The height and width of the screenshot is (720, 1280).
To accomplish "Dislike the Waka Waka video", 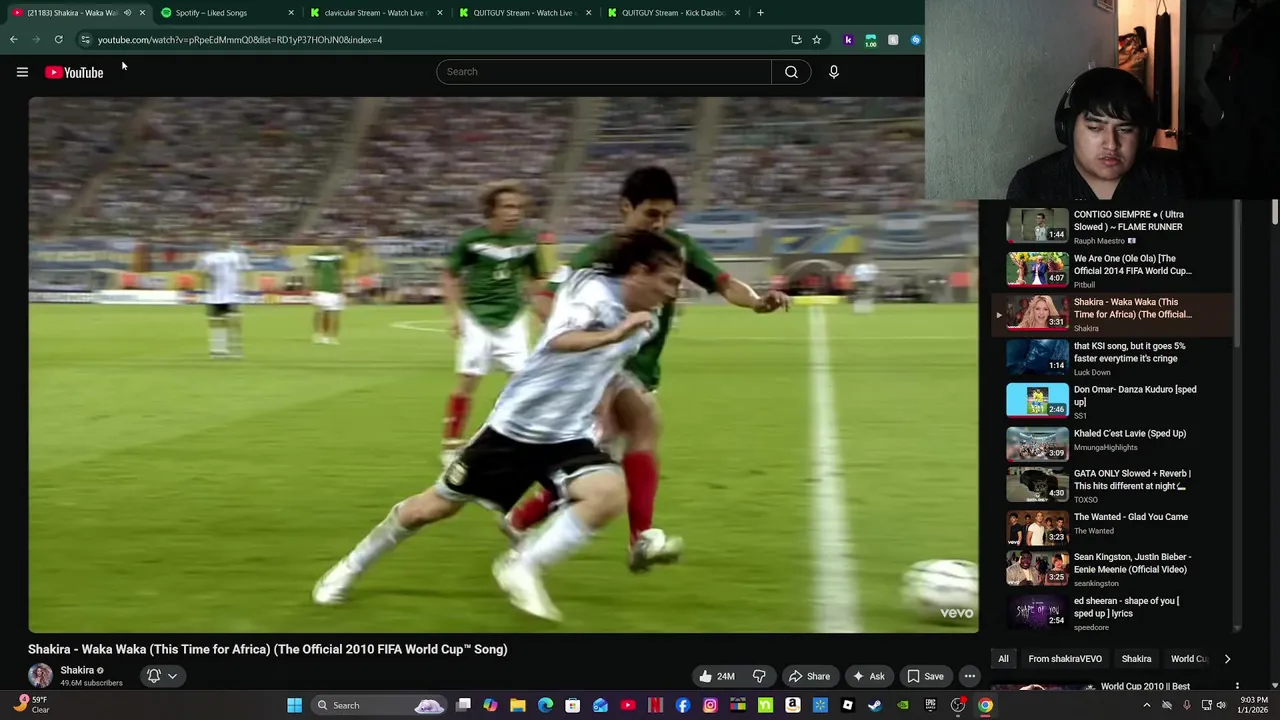I will pos(759,676).
